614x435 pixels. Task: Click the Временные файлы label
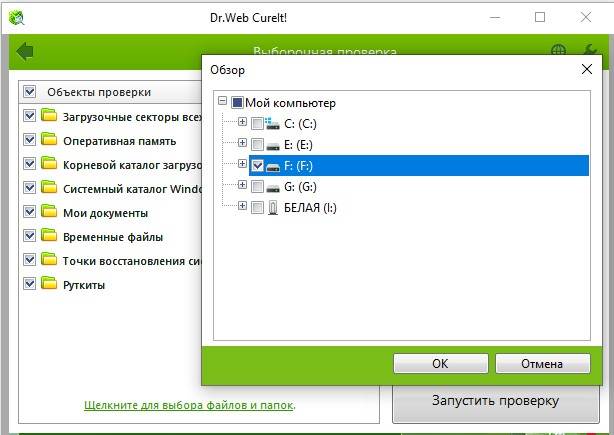point(113,237)
